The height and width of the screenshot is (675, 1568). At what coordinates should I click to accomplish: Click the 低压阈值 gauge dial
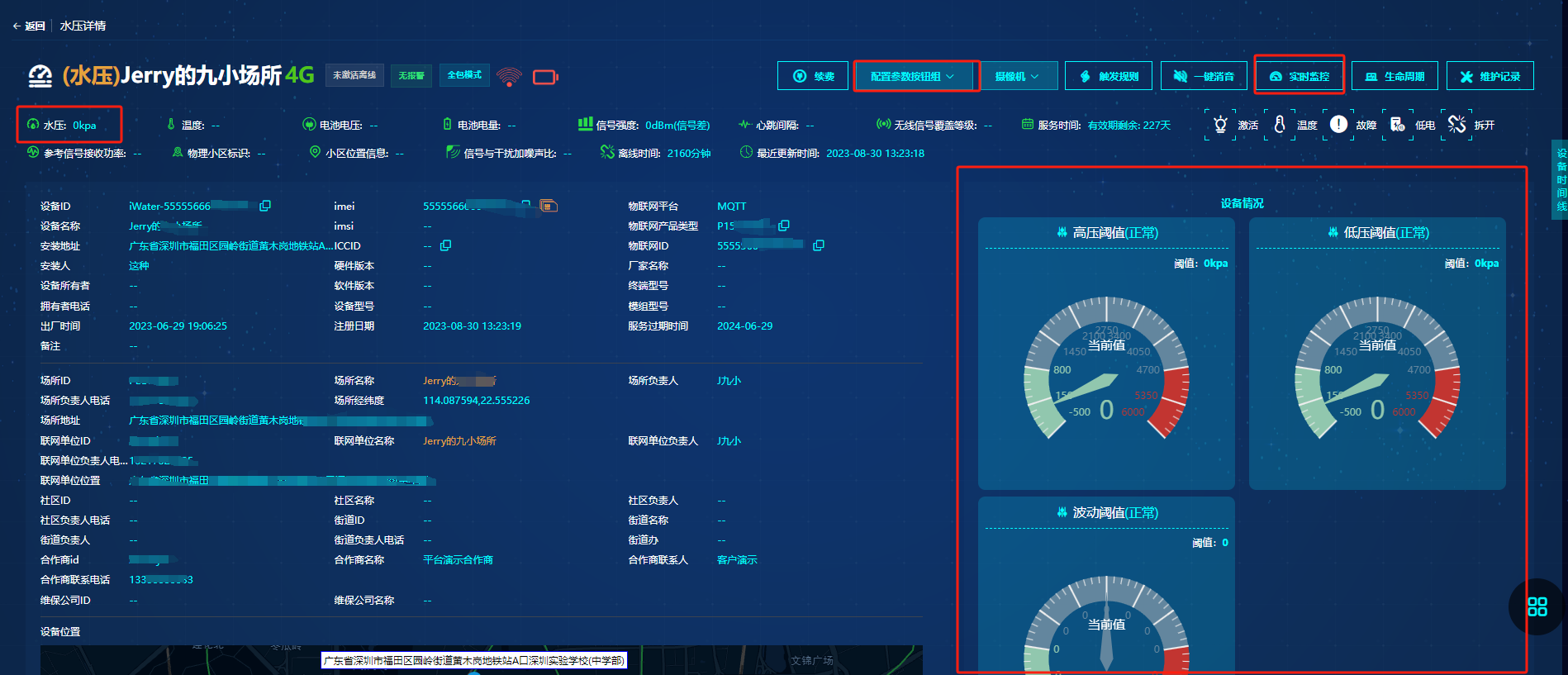(x=1377, y=368)
